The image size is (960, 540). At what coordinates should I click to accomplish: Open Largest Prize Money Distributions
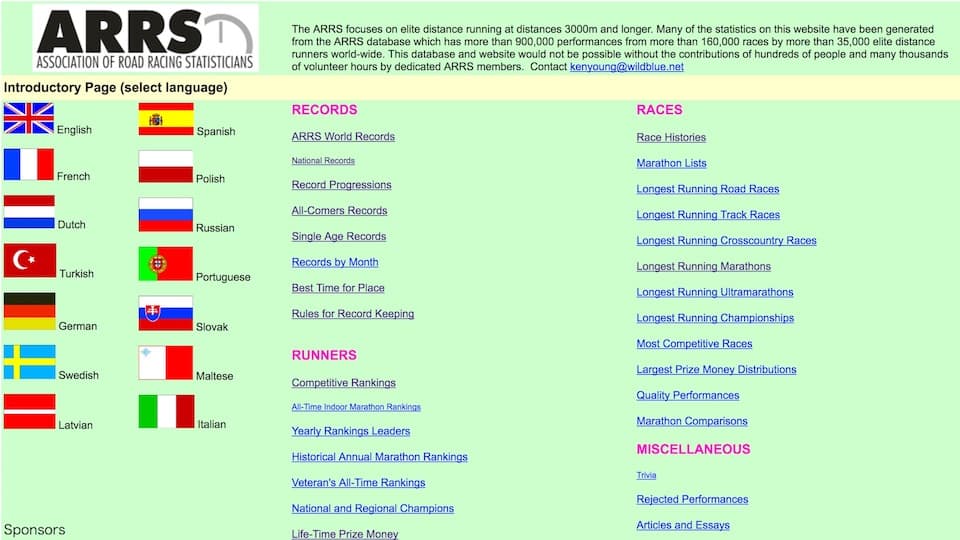pos(716,369)
